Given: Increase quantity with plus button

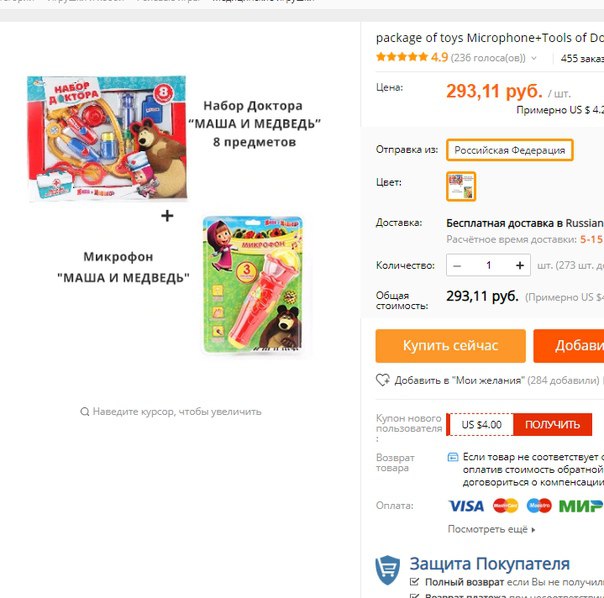Looking at the screenshot, I should (x=520, y=265).
